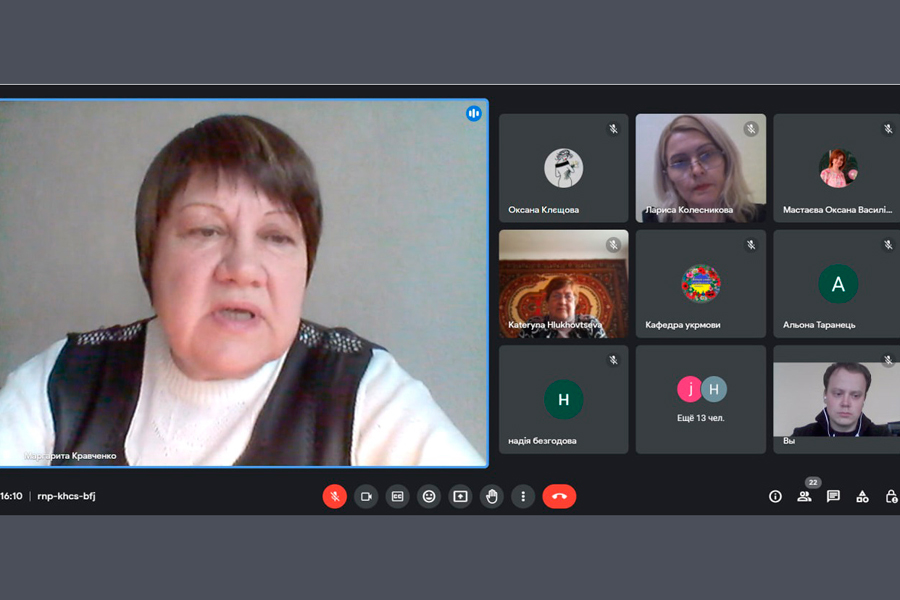Start presenting with share screen icon
This screenshot has width=900, height=600.
pyautogui.click(x=460, y=497)
